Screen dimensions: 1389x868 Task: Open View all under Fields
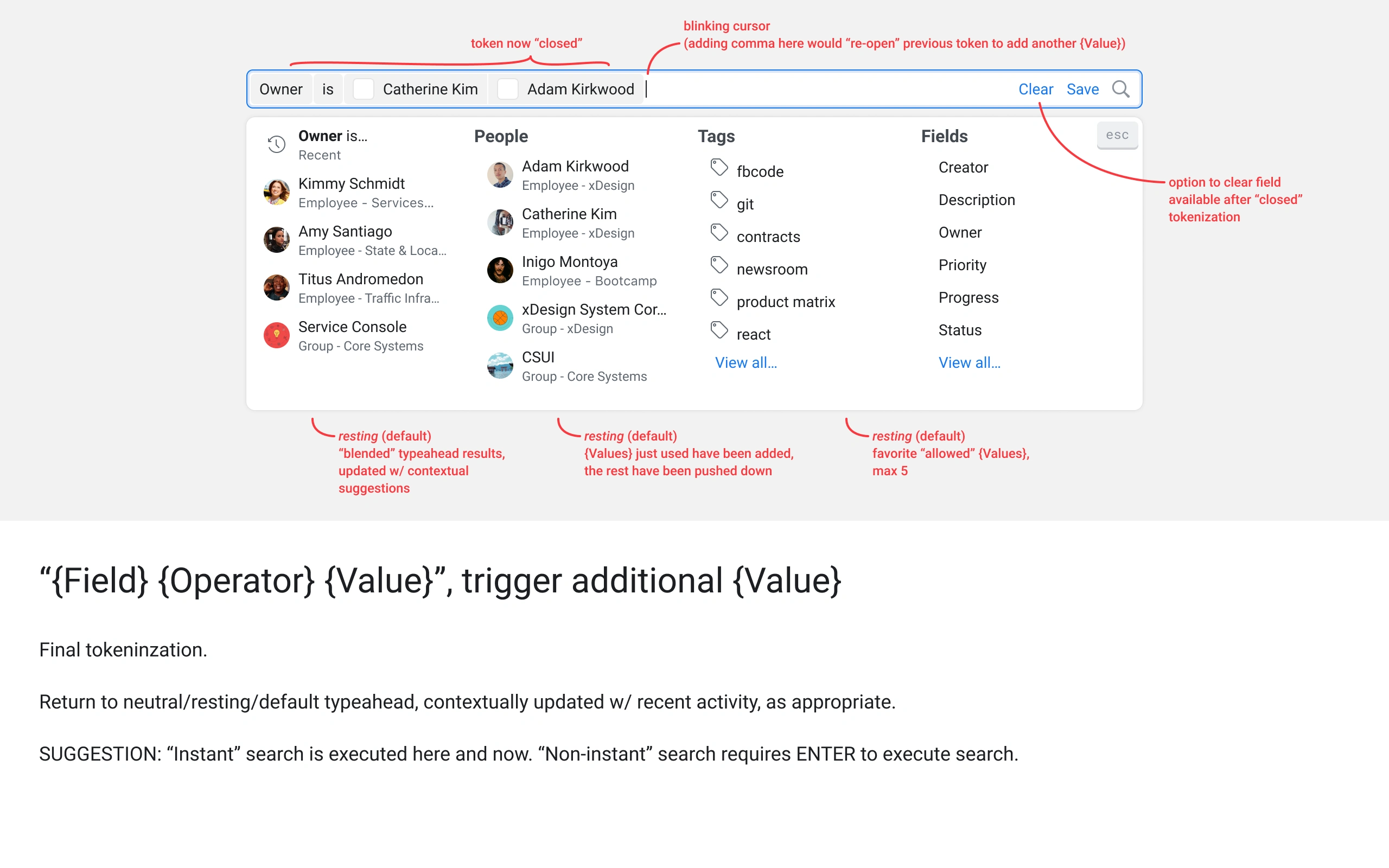point(969,363)
